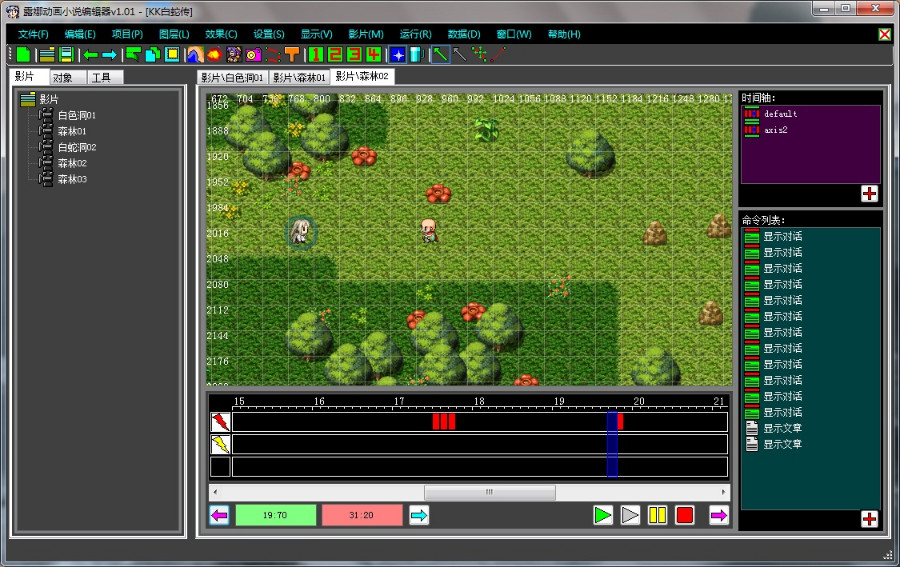Click the cyan next-frame arrow button
The height and width of the screenshot is (567, 900).
coord(419,515)
